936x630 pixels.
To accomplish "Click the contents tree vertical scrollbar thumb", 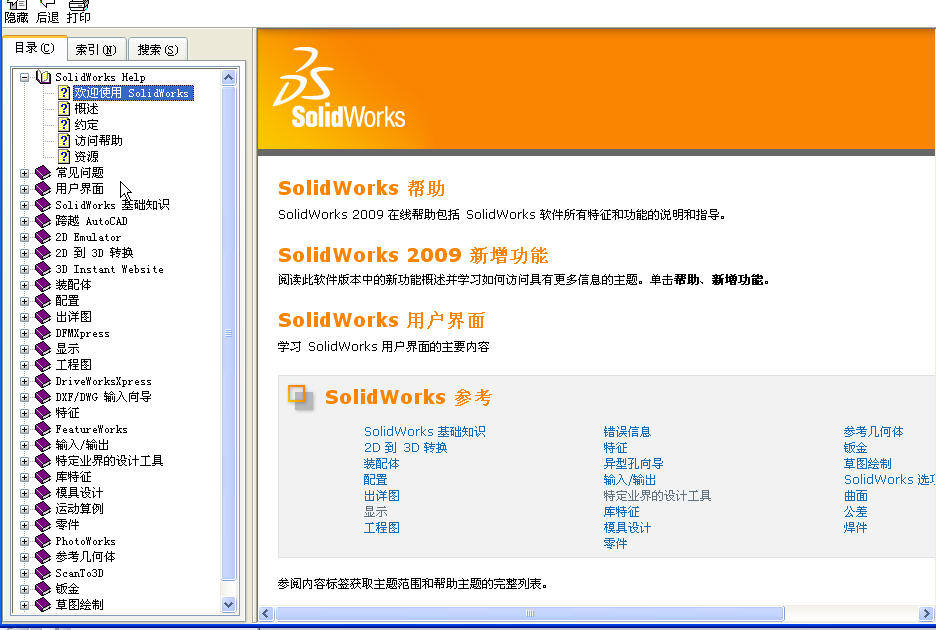I will 229,333.
